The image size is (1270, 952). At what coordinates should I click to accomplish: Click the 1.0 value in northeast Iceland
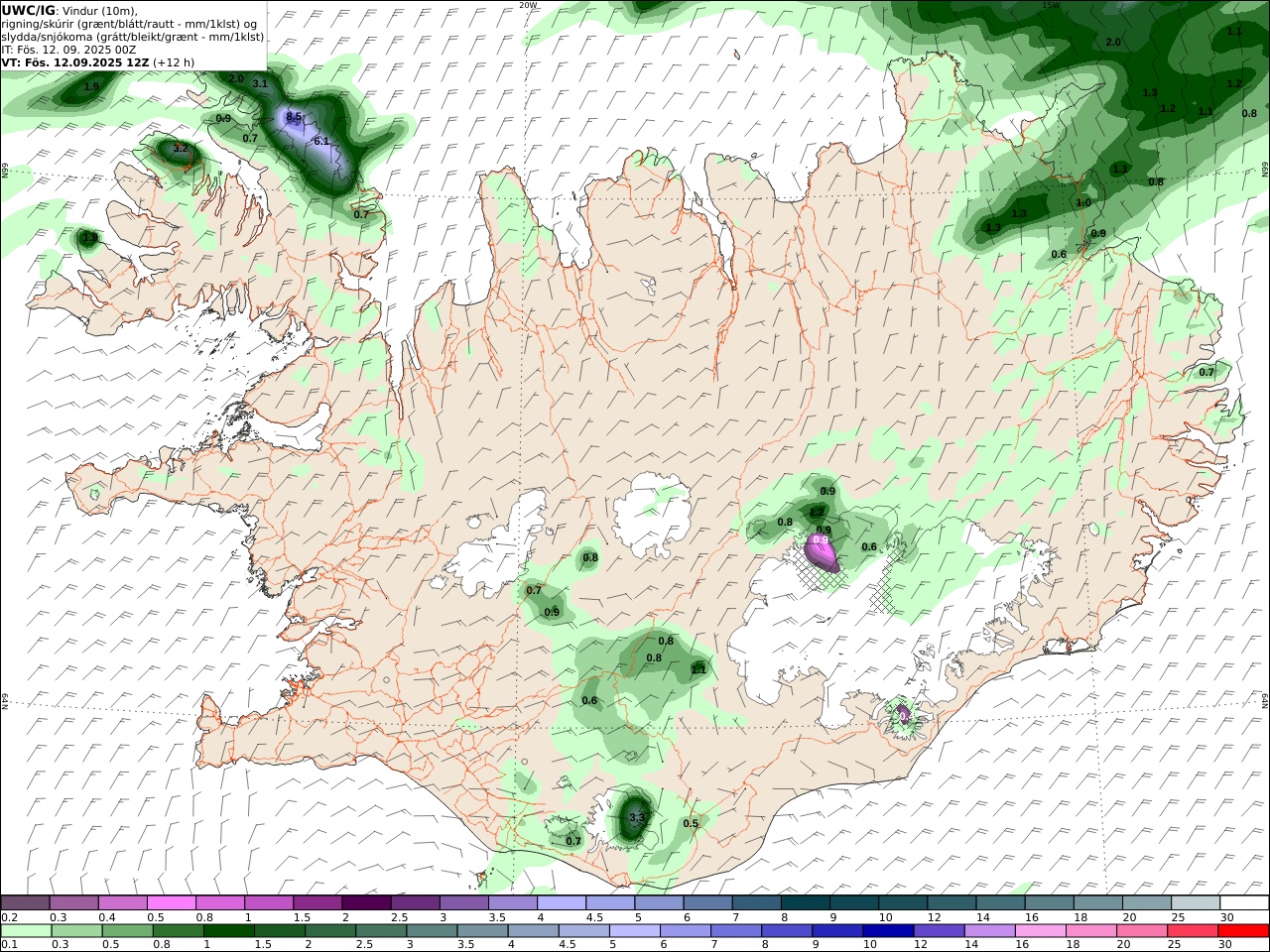[x=1083, y=203]
